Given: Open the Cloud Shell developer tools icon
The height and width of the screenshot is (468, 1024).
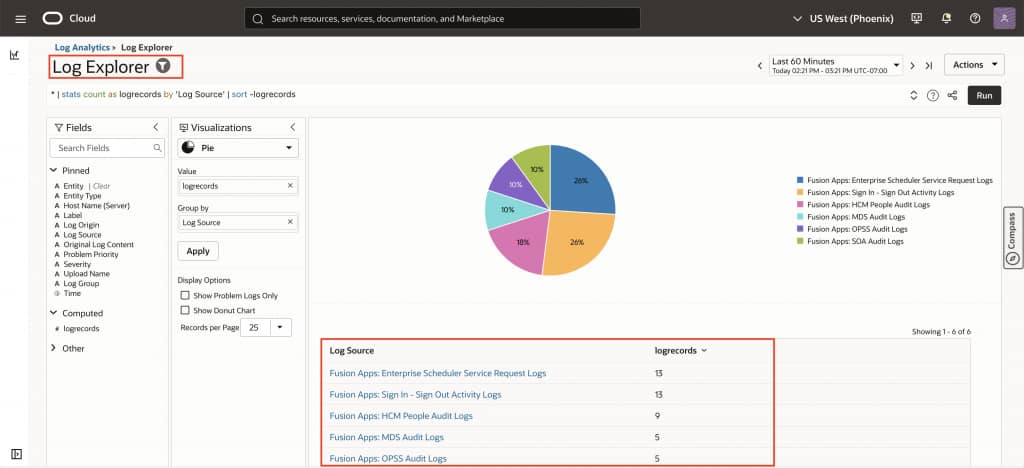Looking at the screenshot, I should click(916, 18).
